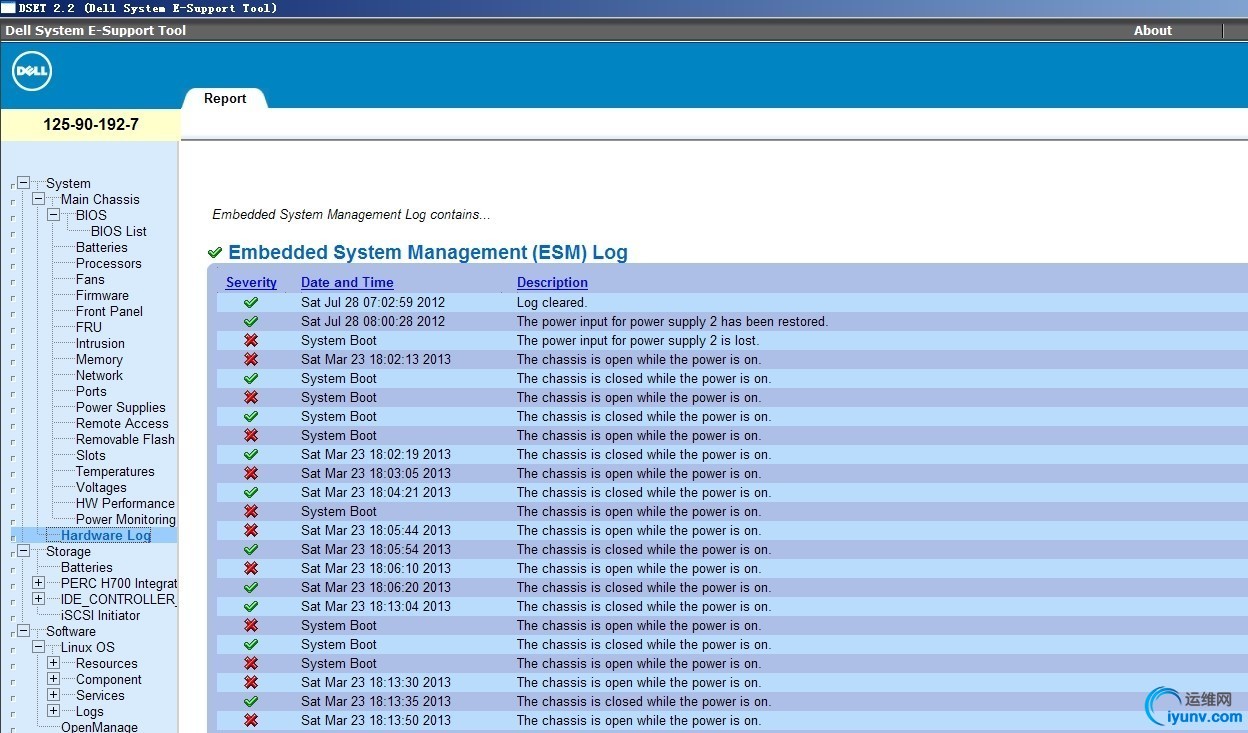Select Processors in the tree
Viewport: 1248px width, 733px height.
point(109,263)
